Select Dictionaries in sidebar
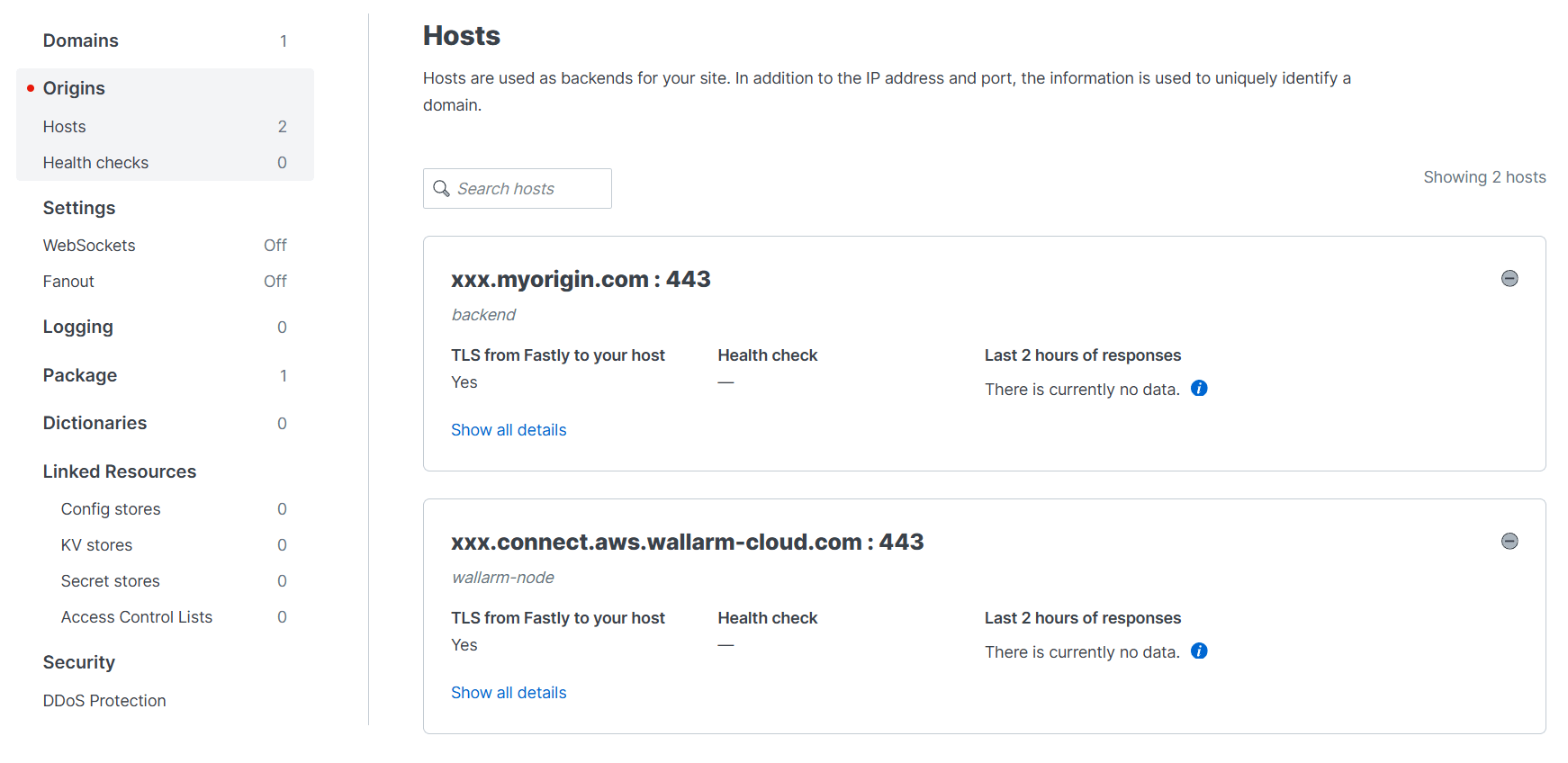Image resolution: width=1568 pixels, height=763 pixels. [95, 423]
